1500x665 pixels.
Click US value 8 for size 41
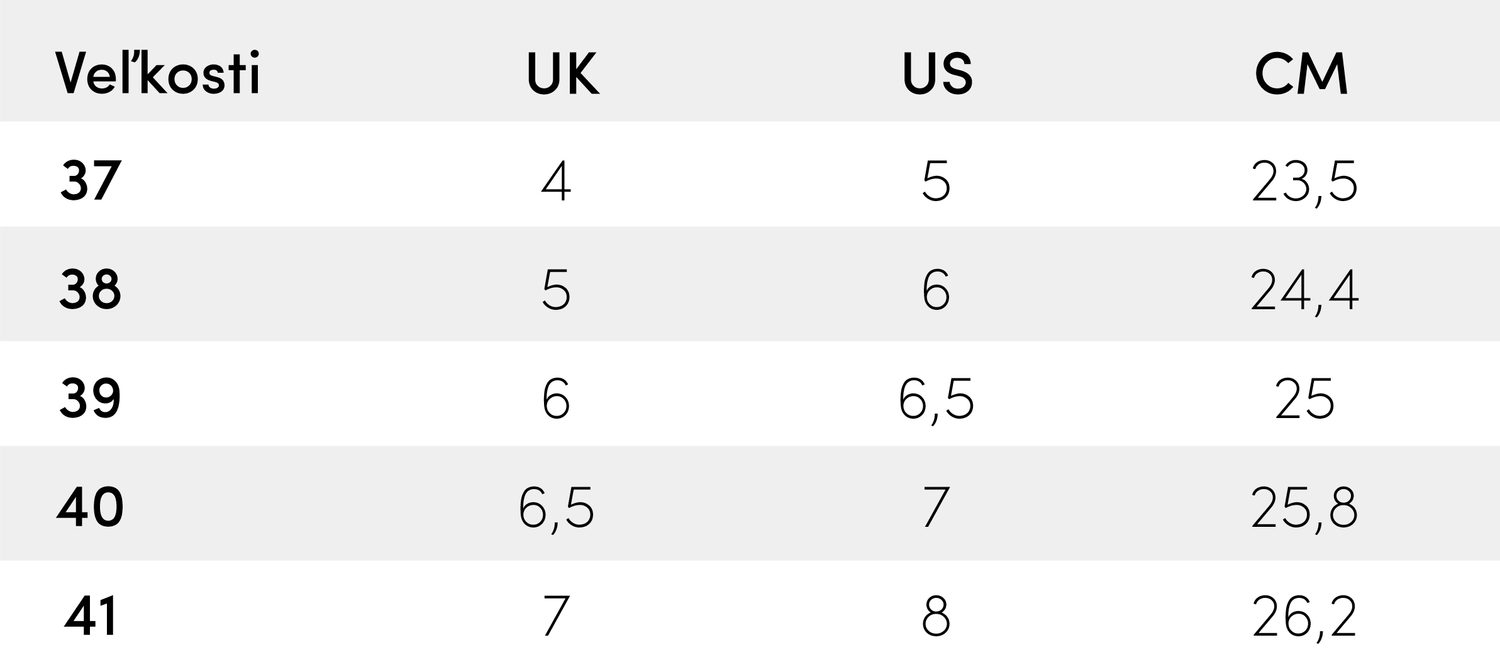pyautogui.click(x=936, y=617)
